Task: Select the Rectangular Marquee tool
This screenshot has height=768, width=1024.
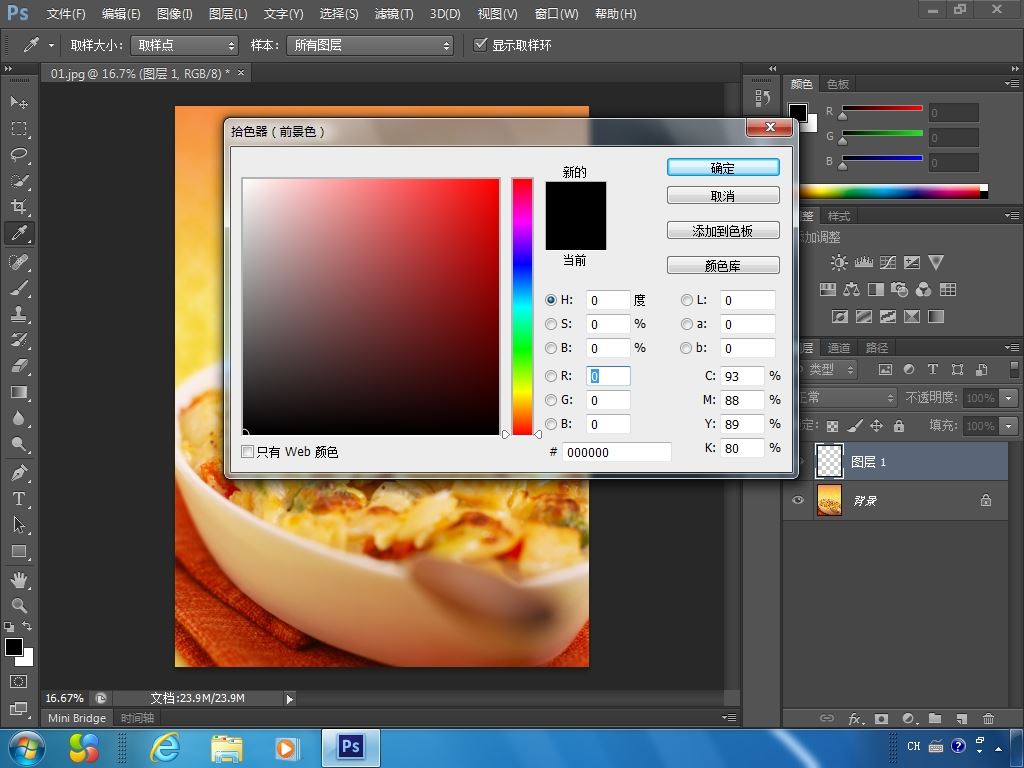Action: (x=19, y=129)
